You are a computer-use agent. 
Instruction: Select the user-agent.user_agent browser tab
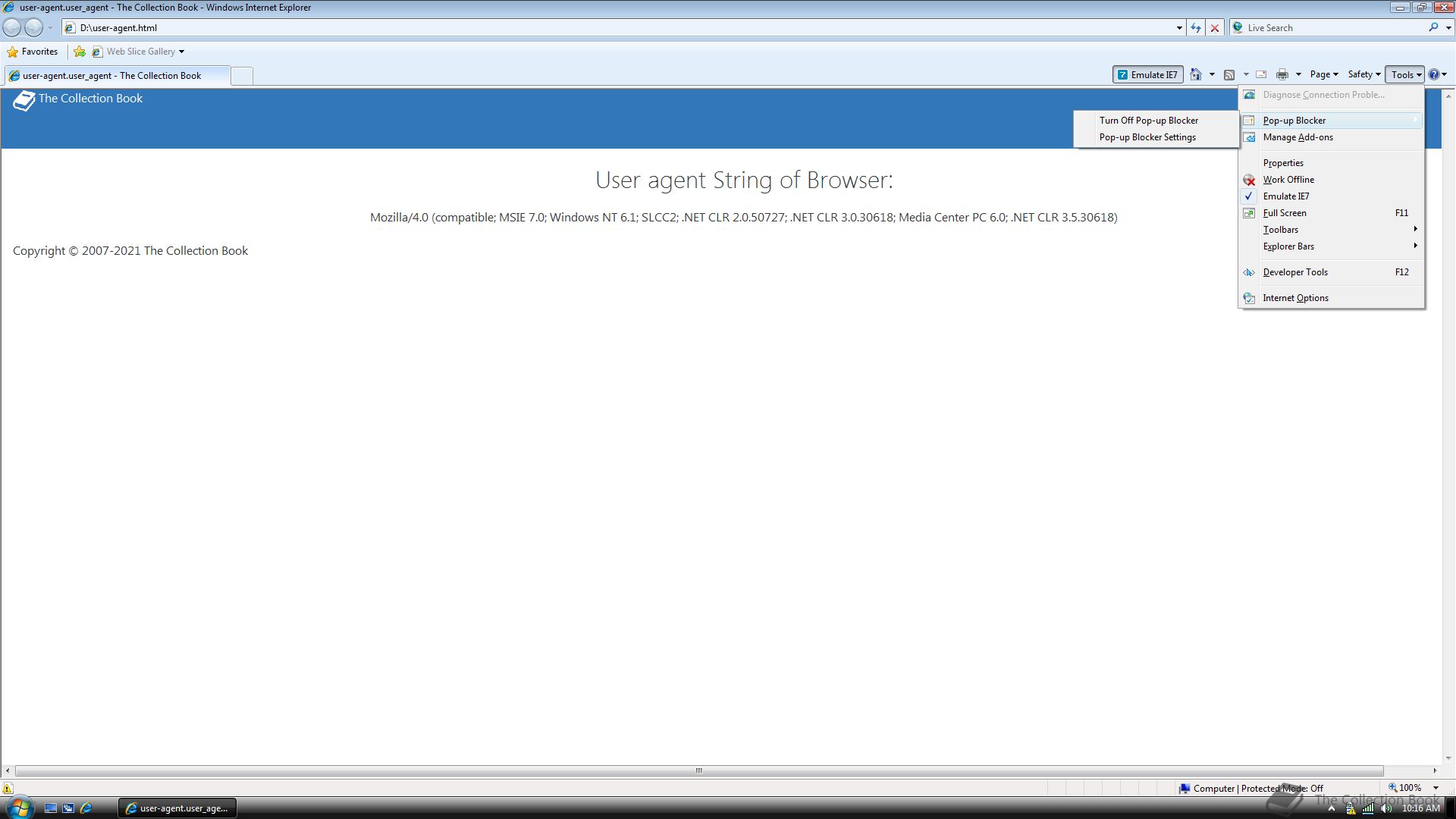tap(117, 76)
